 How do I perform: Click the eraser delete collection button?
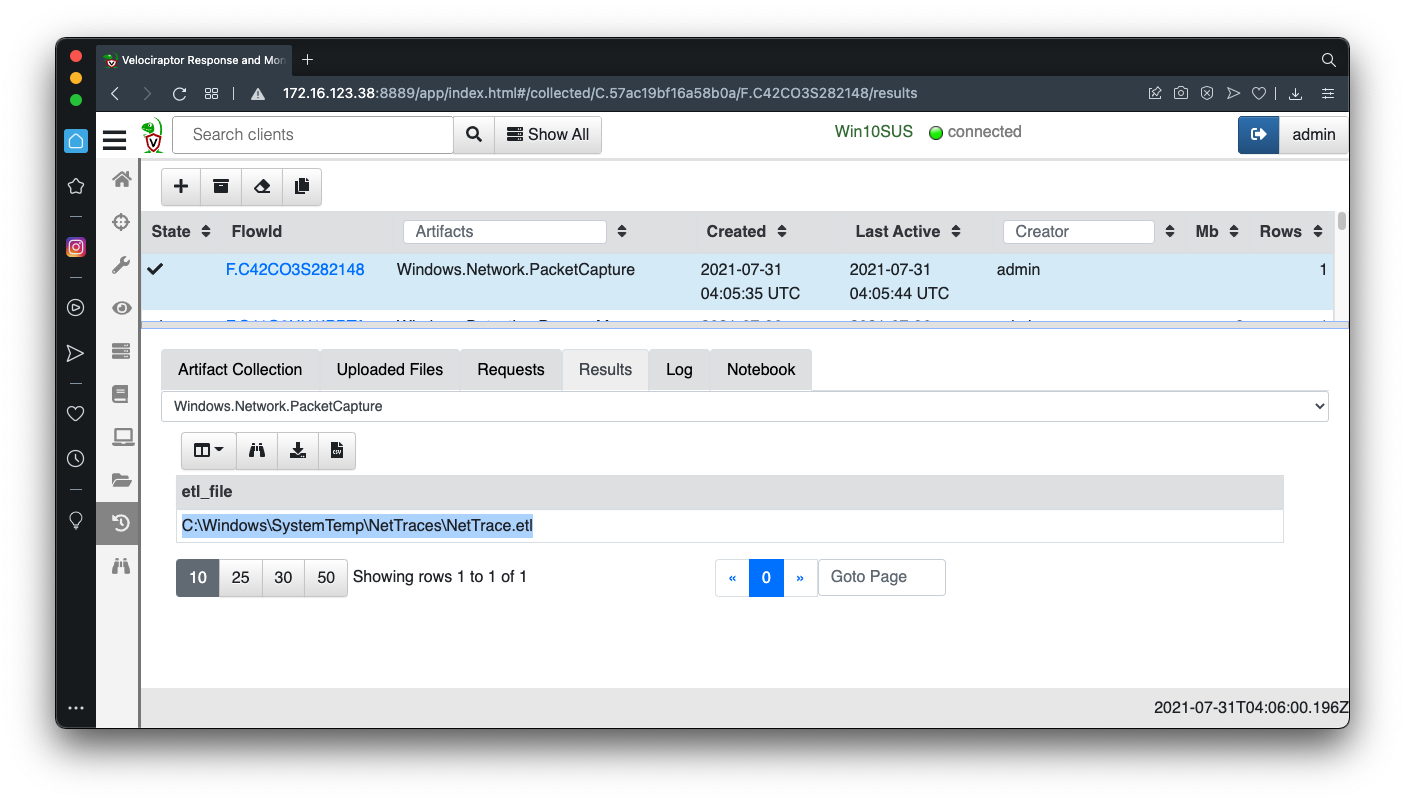(x=261, y=187)
